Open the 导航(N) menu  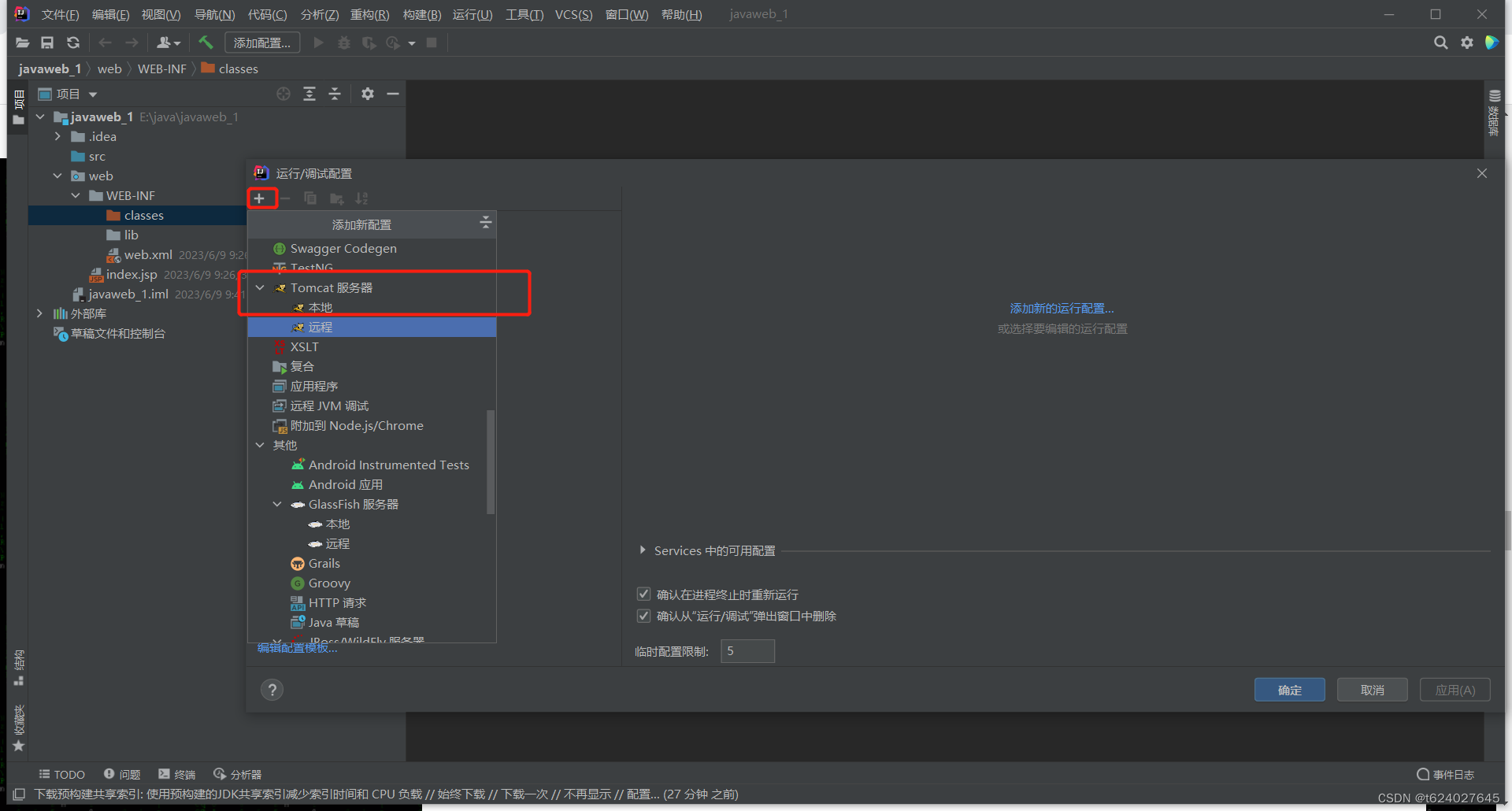click(214, 14)
